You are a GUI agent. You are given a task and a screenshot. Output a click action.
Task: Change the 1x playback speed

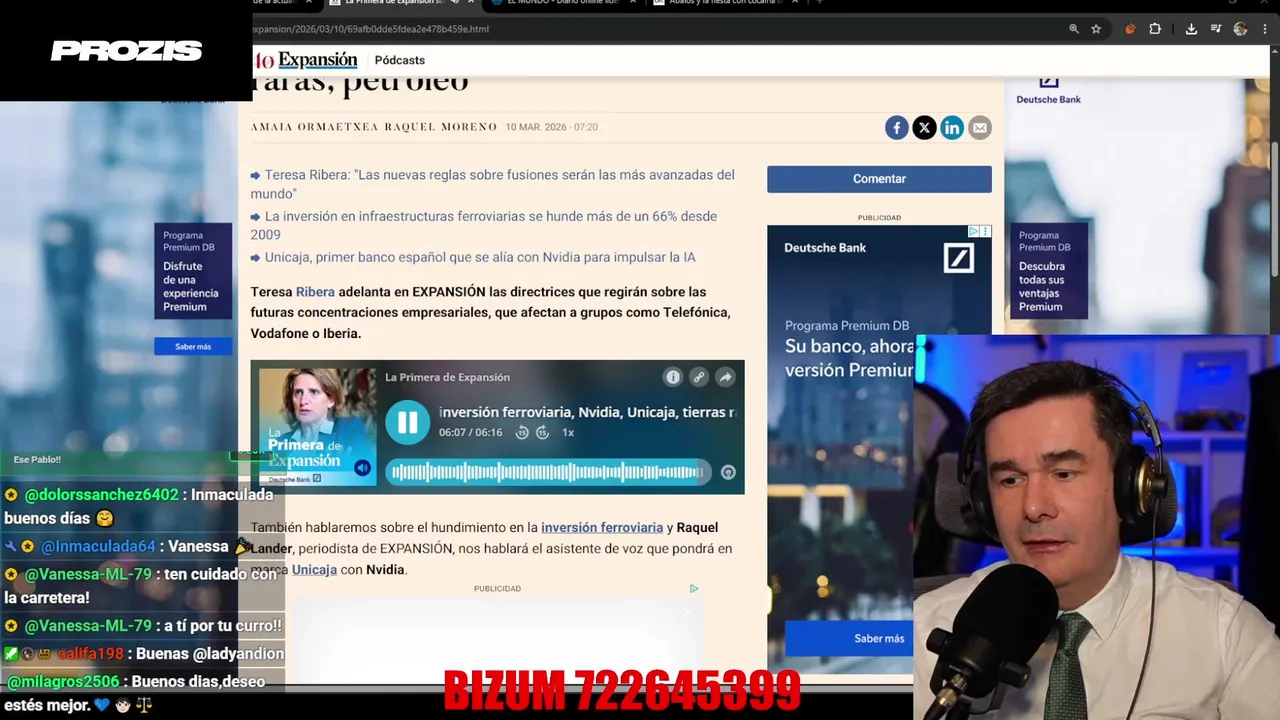(x=568, y=433)
